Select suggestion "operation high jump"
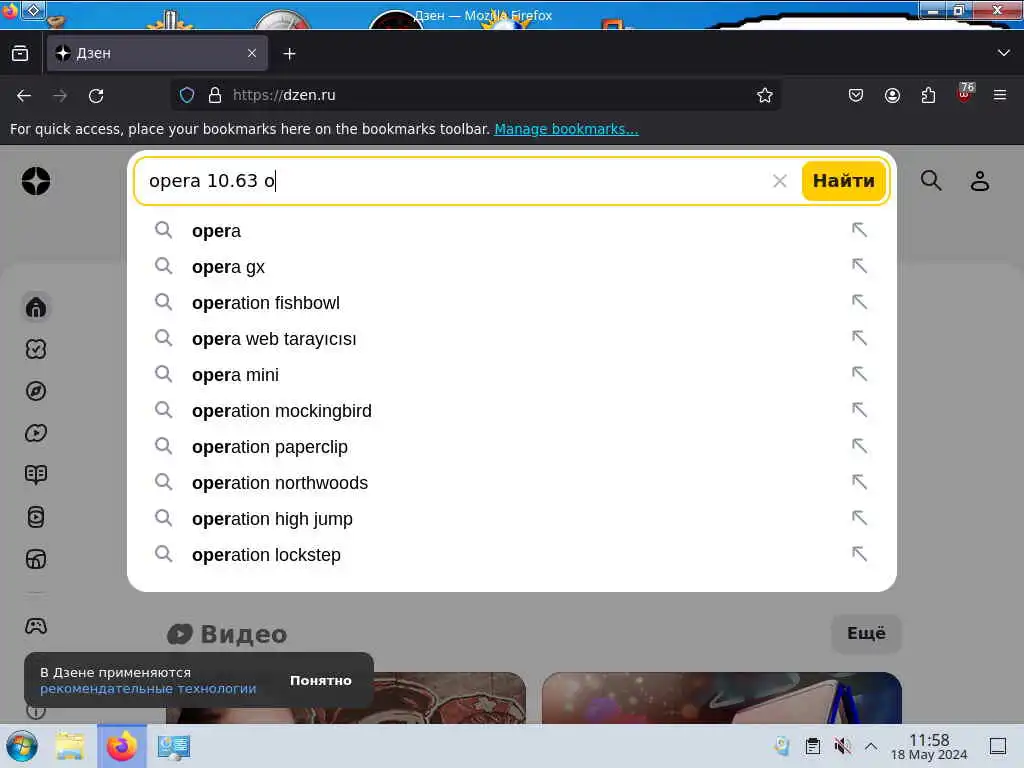This screenshot has height=768, width=1024. (511, 519)
